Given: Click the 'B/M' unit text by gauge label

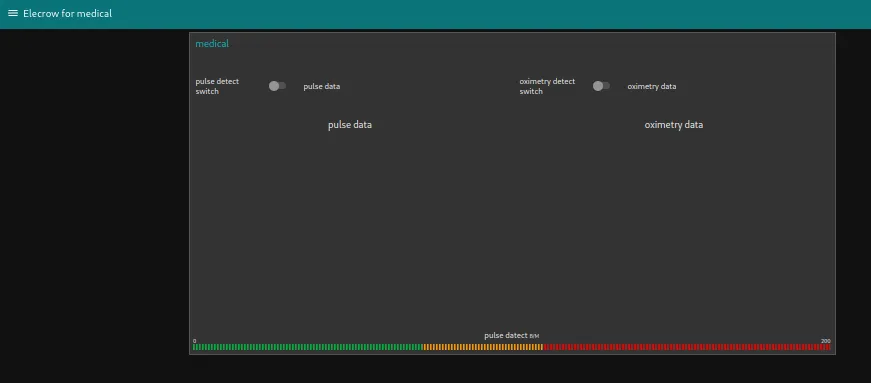Looking at the screenshot, I should pos(534,336).
